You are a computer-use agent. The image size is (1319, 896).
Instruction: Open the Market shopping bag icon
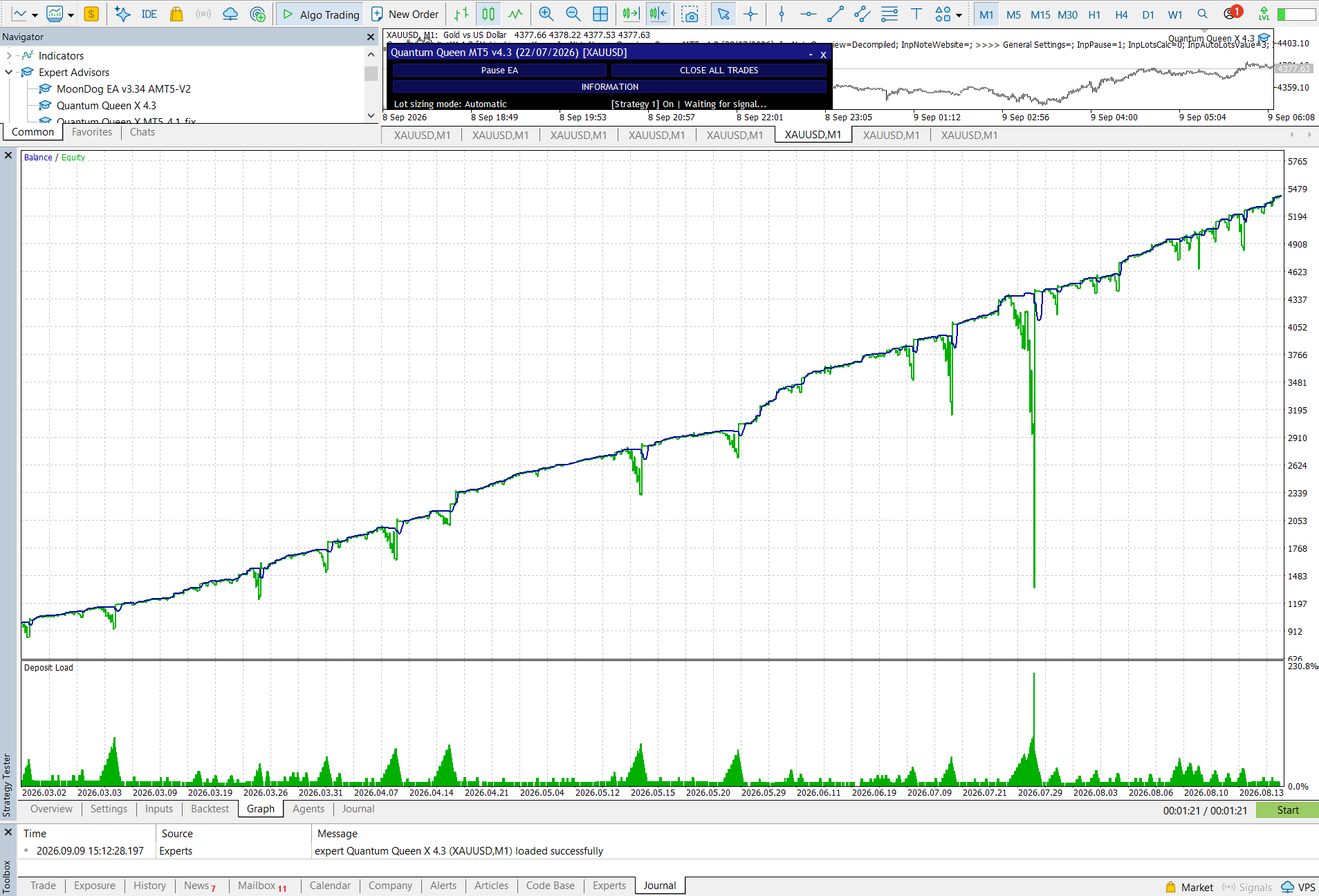pos(176,14)
